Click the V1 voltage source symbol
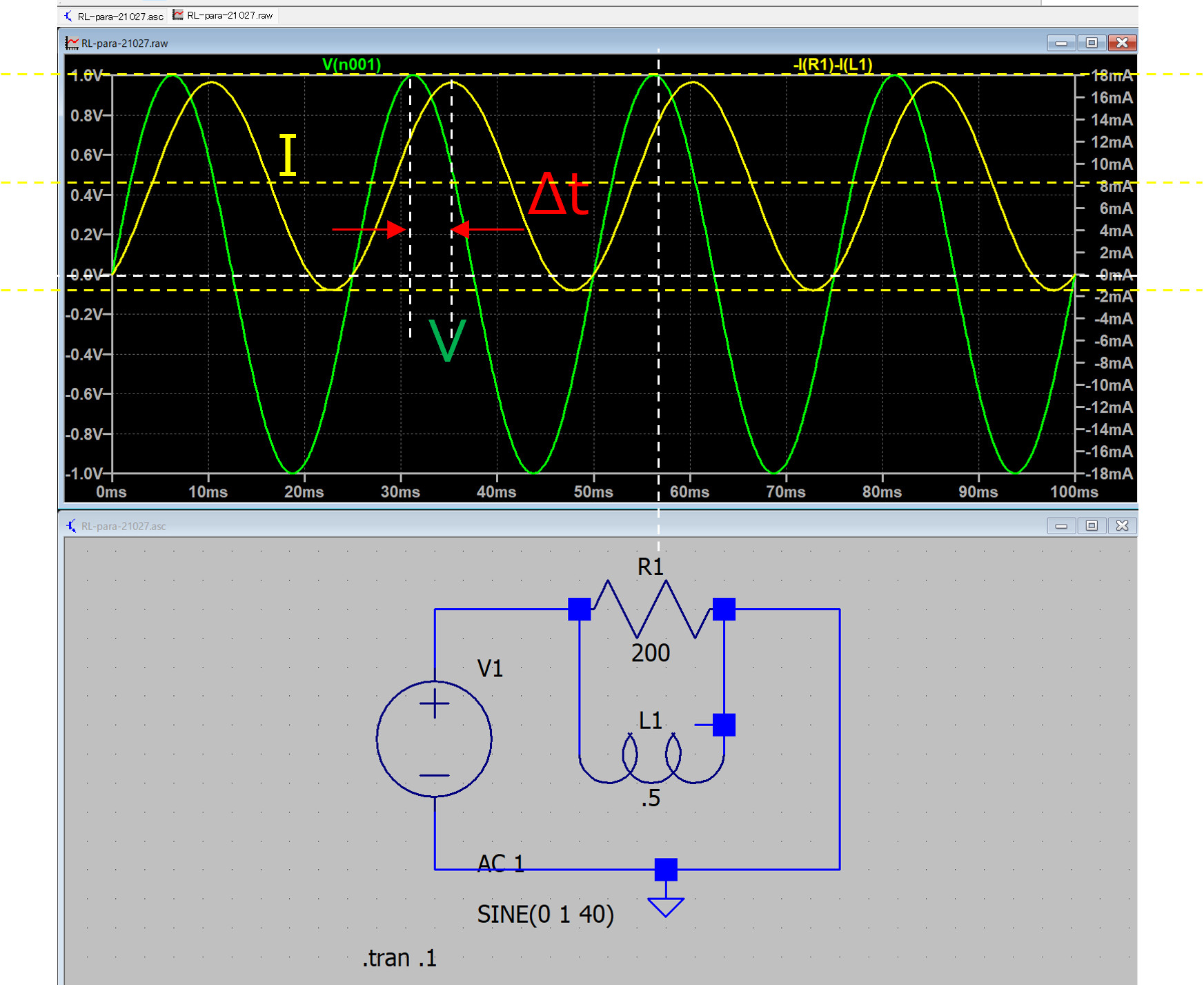The width and height of the screenshot is (1204, 985). [x=434, y=739]
